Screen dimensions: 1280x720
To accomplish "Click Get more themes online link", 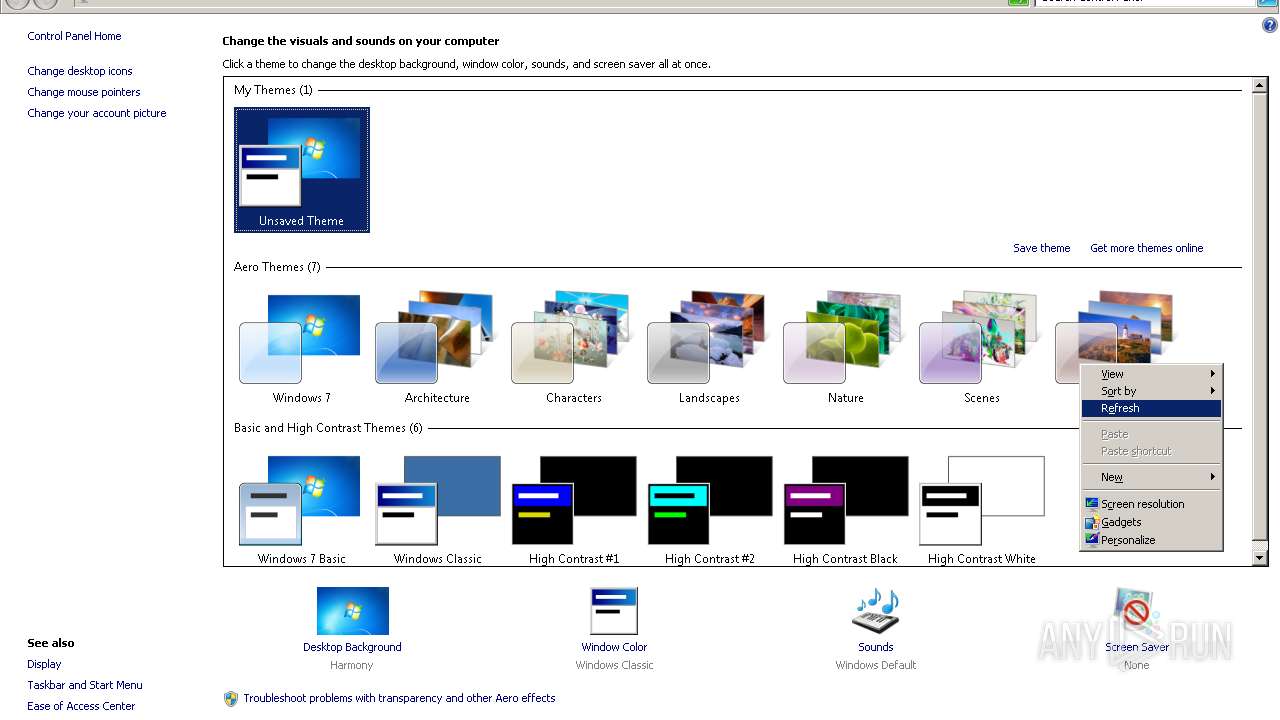I will (1146, 248).
